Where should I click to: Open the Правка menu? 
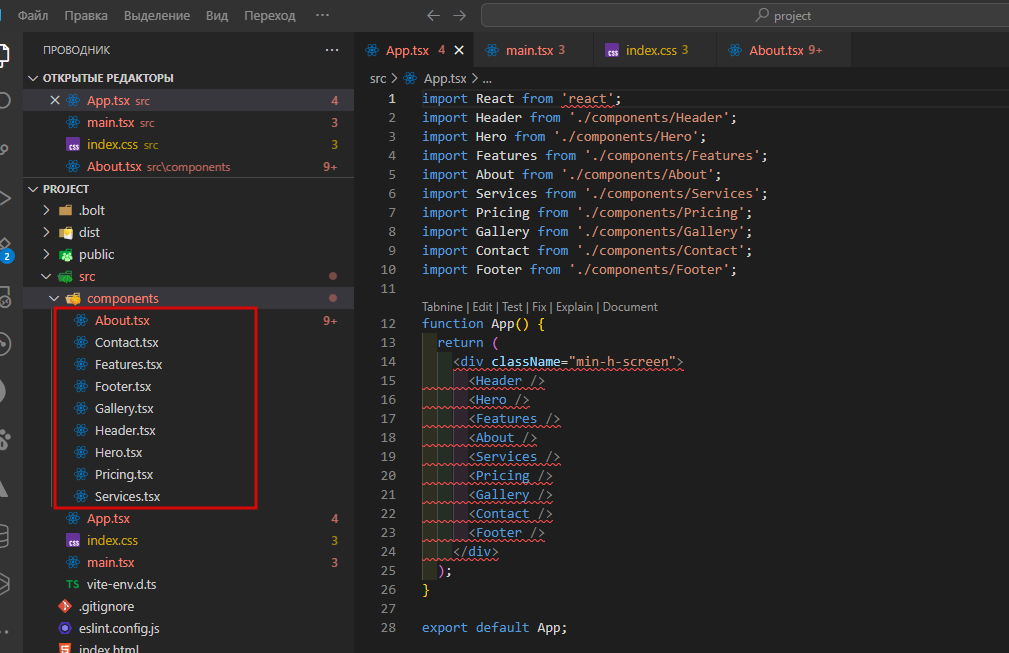(x=86, y=15)
